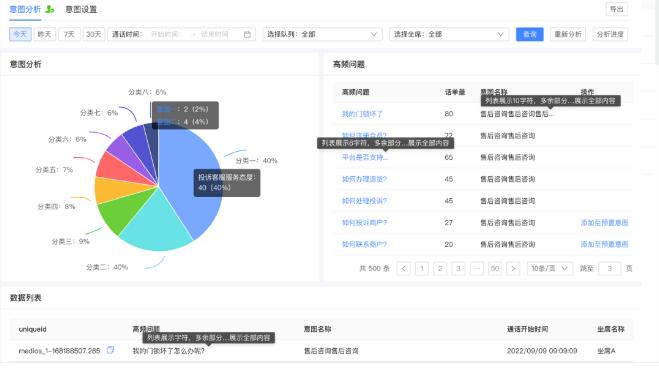The height and width of the screenshot is (373, 659).
Task: Open the question link with 20 calls
Action: (364, 244)
